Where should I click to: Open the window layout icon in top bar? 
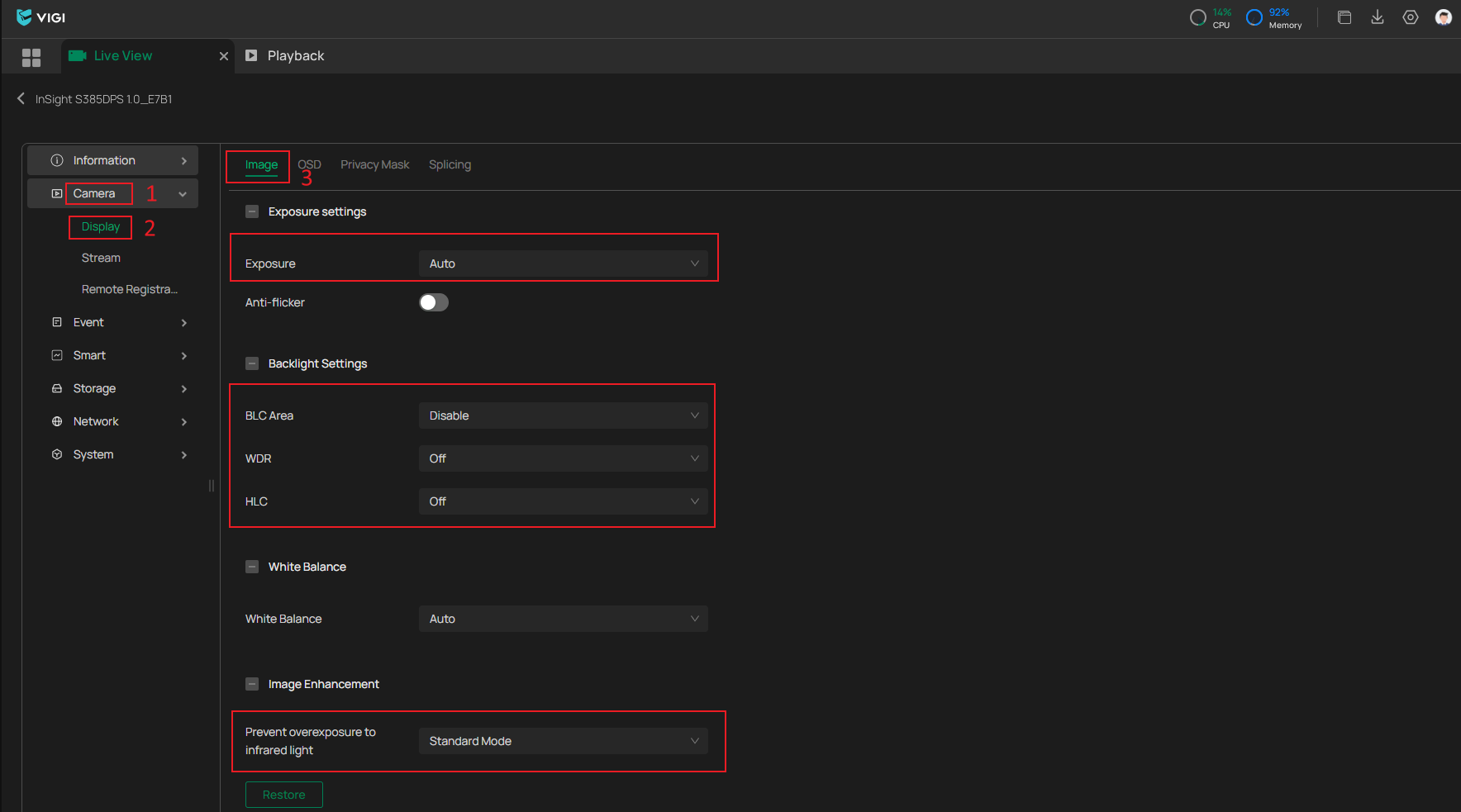[1344, 17]
